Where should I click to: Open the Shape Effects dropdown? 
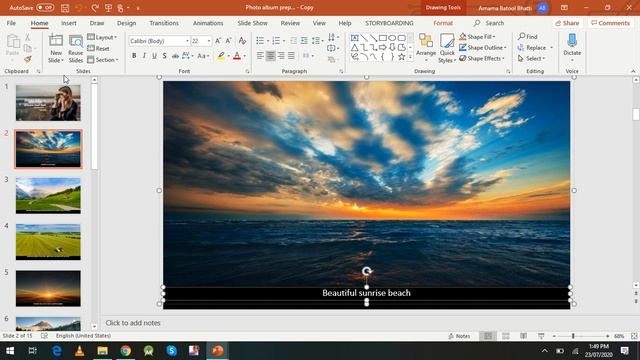point(482,58)
